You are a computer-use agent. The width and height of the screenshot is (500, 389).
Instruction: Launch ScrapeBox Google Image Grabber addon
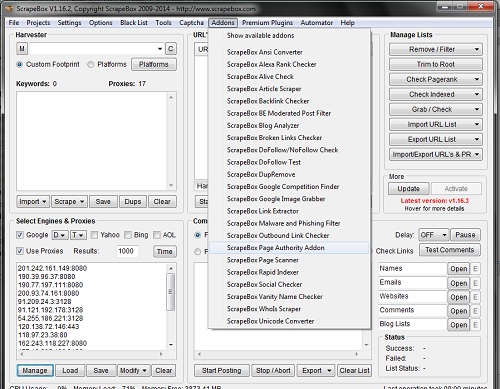pos(289,199)
